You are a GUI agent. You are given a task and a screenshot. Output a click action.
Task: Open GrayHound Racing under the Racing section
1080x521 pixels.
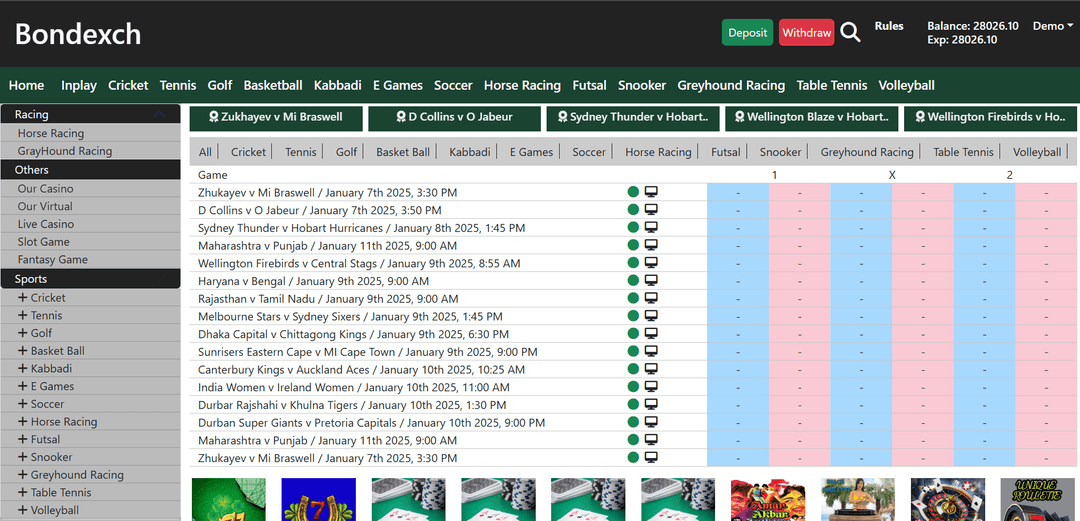(x=65, y=150)
